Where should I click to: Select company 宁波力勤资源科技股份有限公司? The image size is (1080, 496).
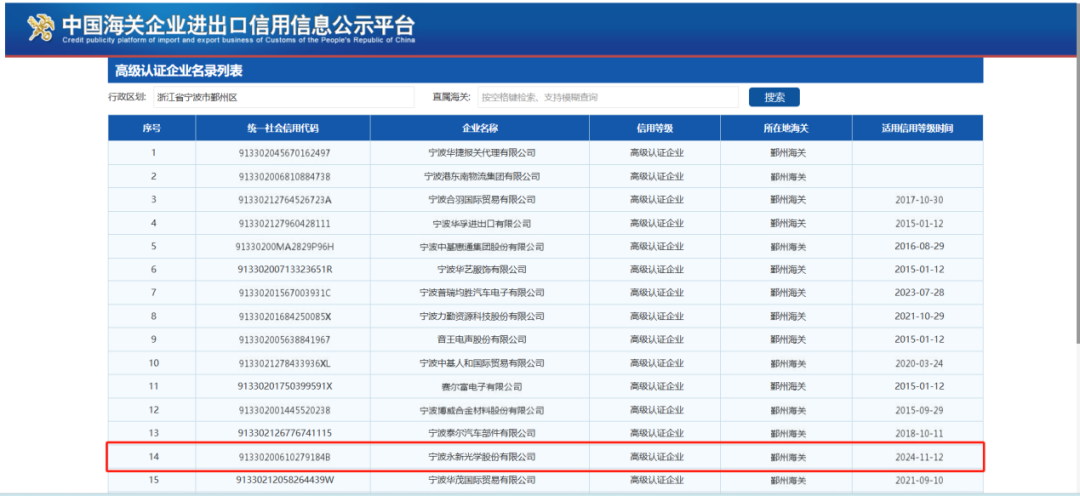480,316
